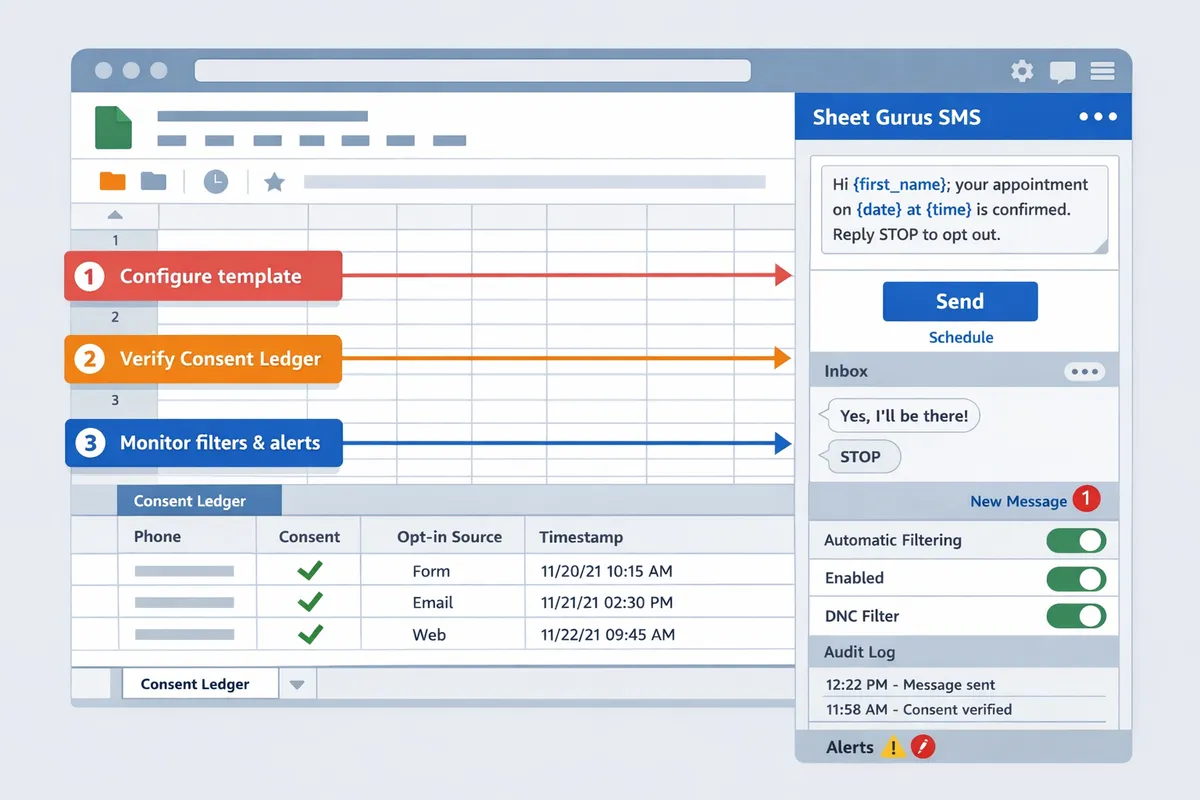Open Sheet Gurus SMS three-dot menu
This screenshot has width=1200, height=800.
click(x=1098, y=117)
